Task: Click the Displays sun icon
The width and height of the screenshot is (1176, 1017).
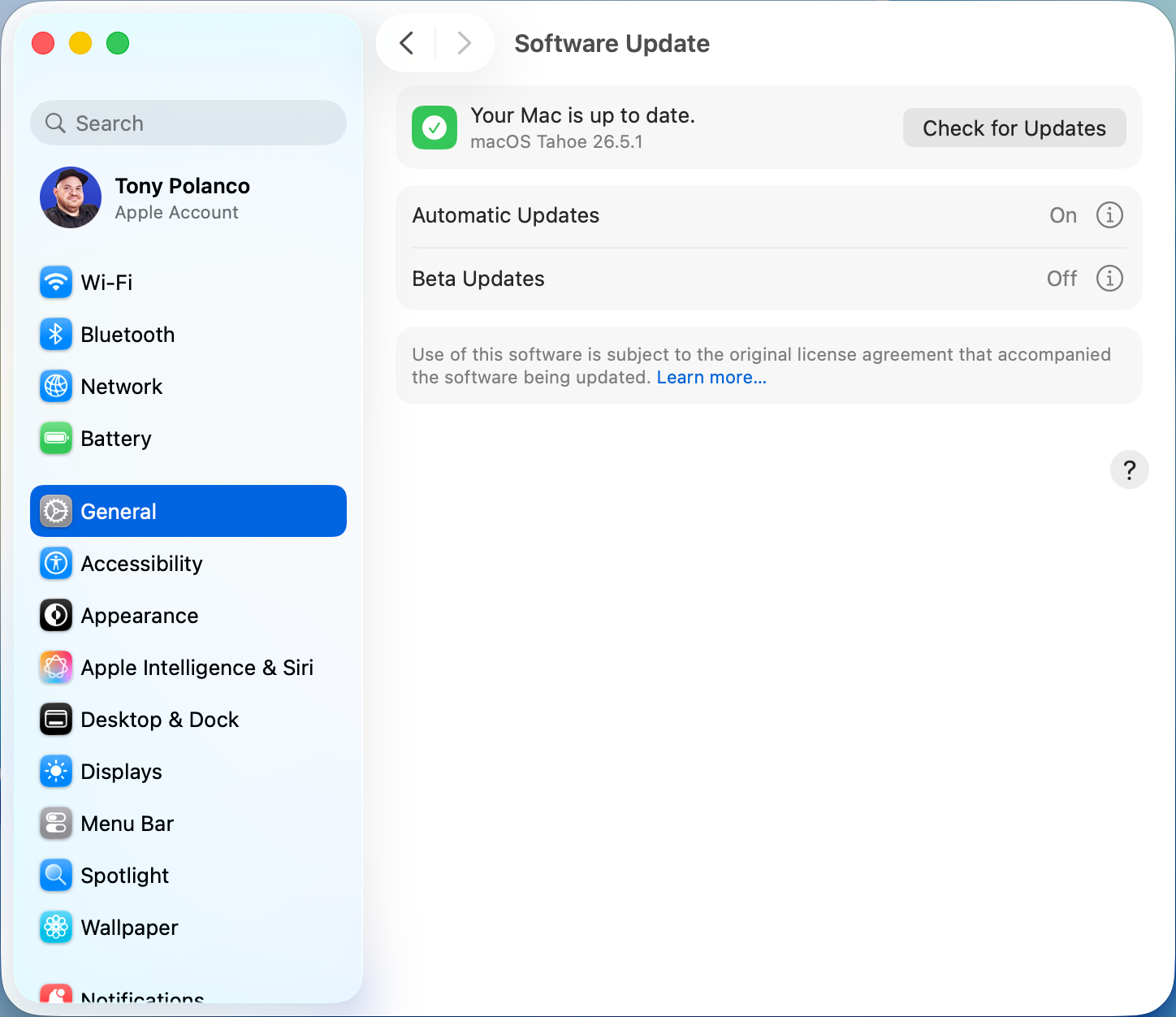Action: [56, 771]
